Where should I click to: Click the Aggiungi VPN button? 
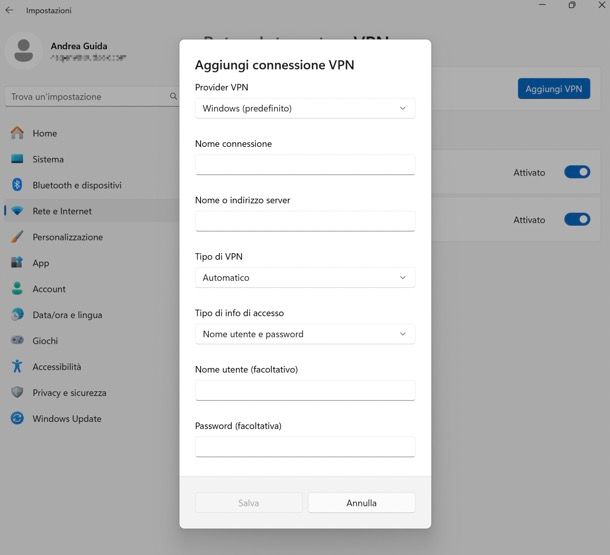point(553,89)
